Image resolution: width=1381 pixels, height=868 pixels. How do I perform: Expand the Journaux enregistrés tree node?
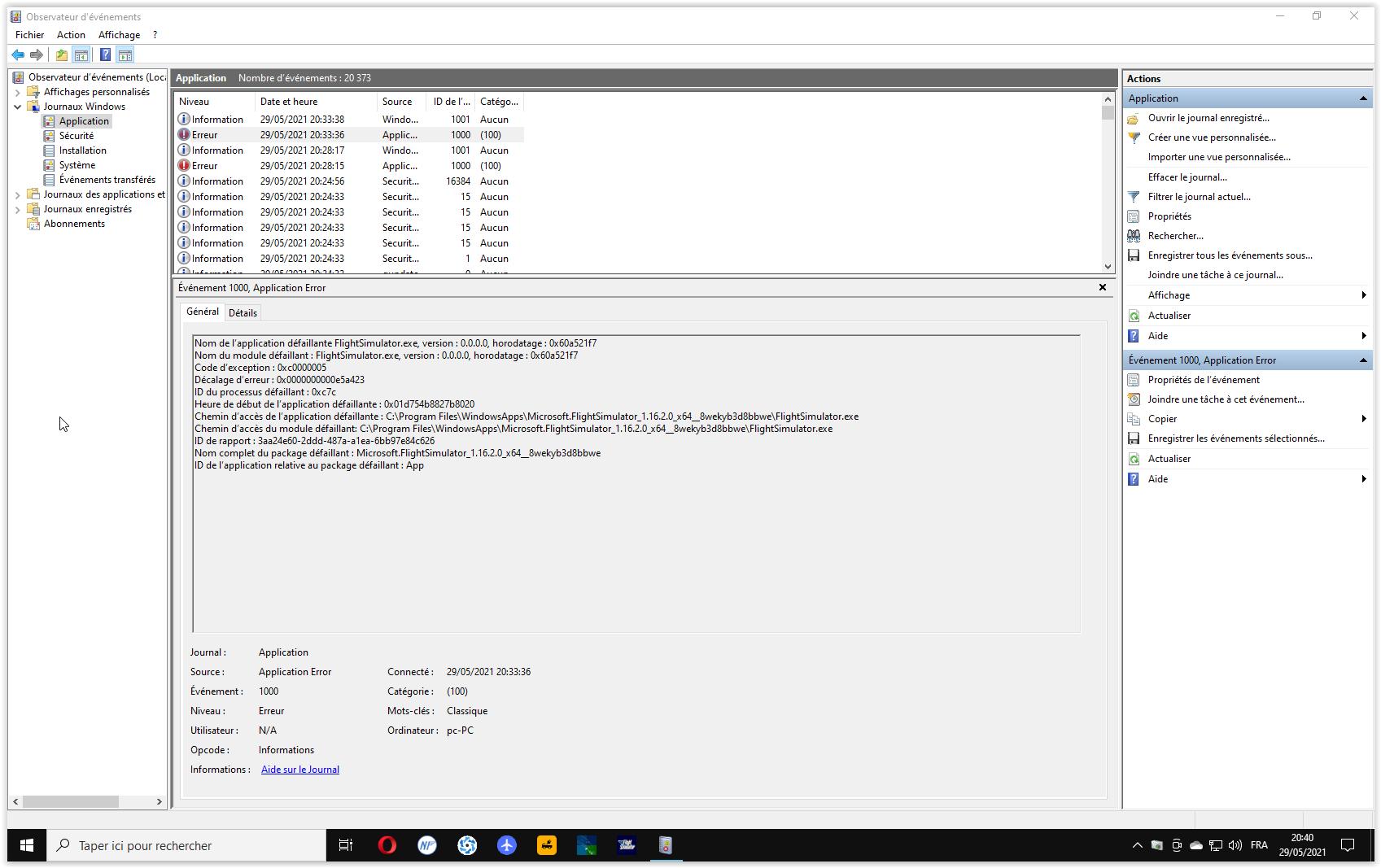coord(18,210)
